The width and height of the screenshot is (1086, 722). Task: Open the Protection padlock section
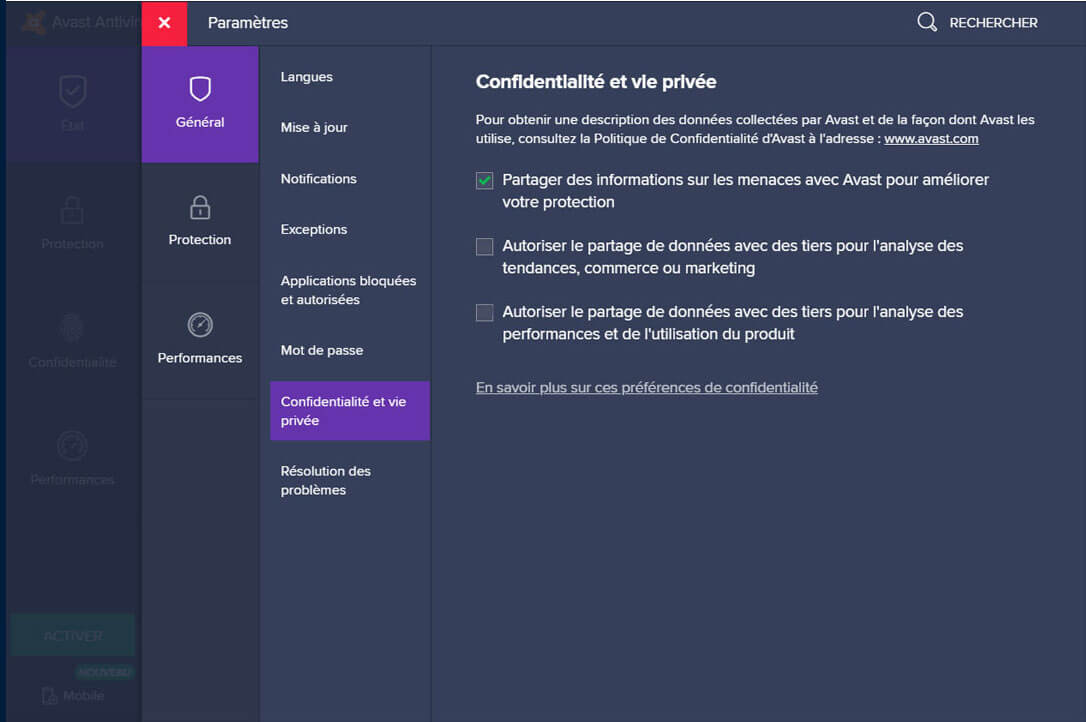point(200,222)
